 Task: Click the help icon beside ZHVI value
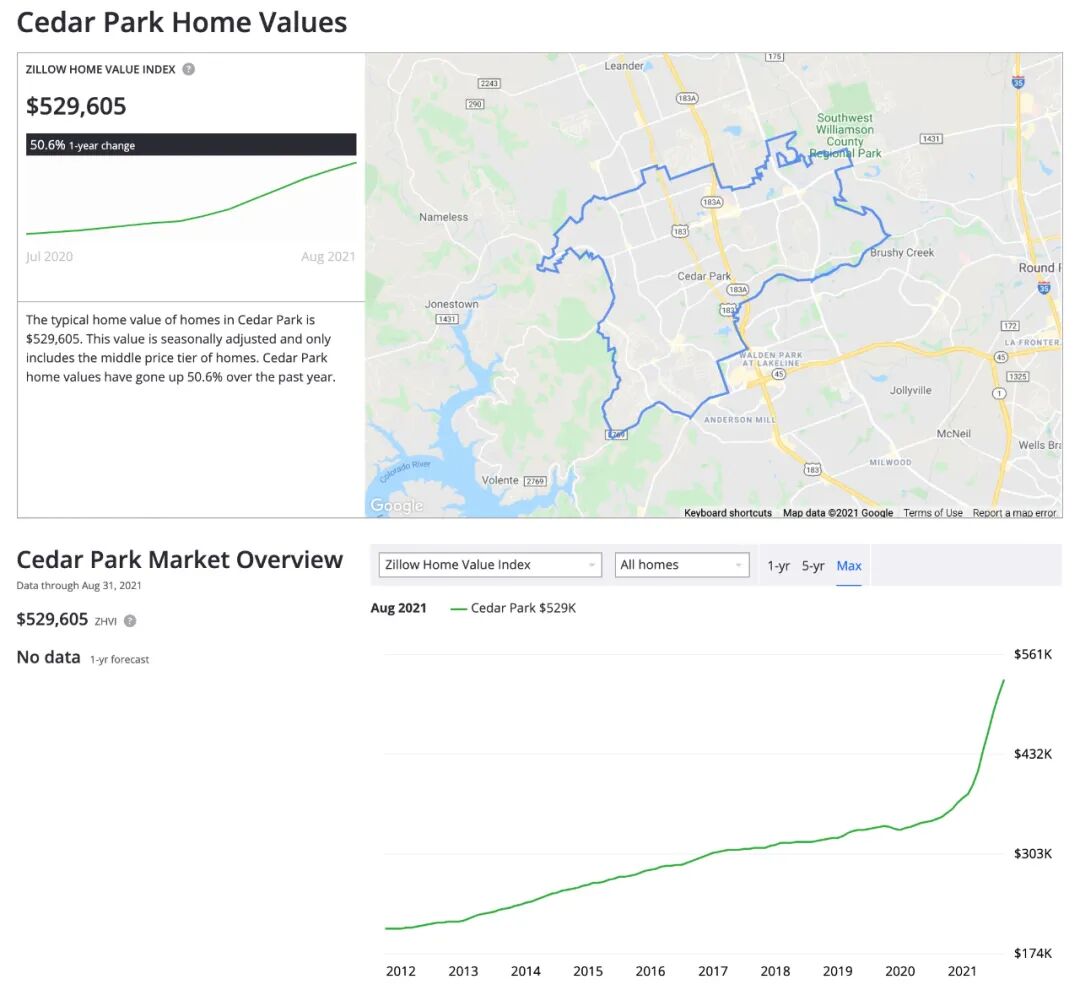[129, 621]
